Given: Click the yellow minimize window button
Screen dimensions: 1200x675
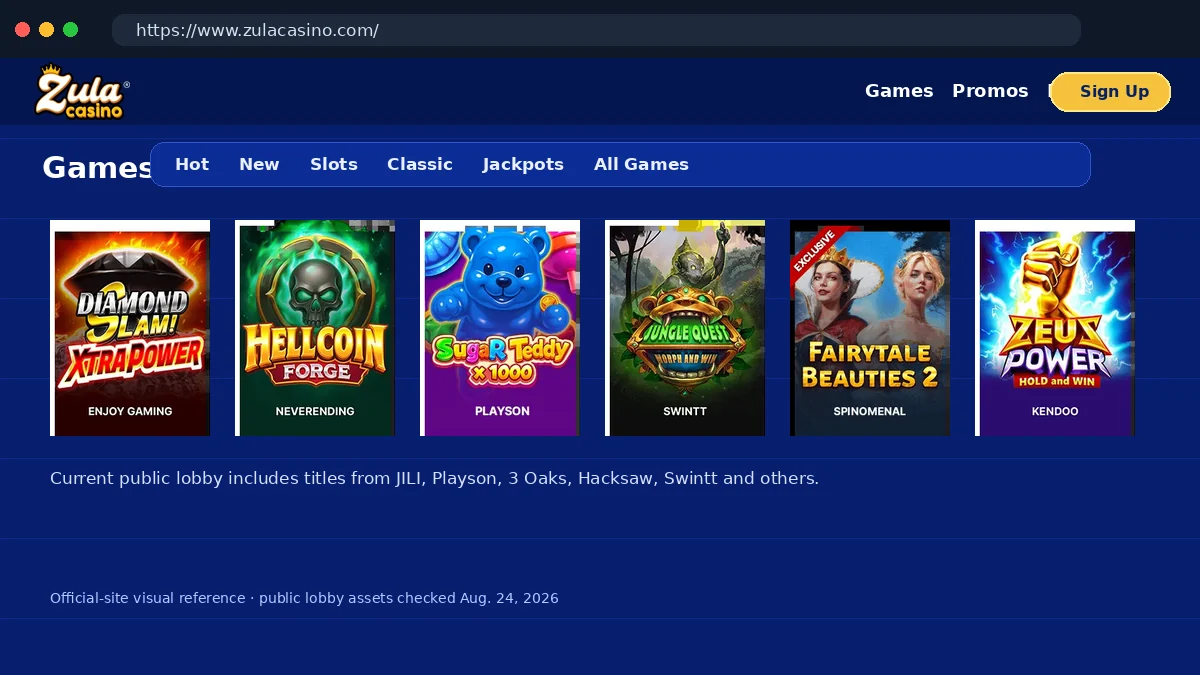Looking at the screenshot, I should tap(46, 29).
